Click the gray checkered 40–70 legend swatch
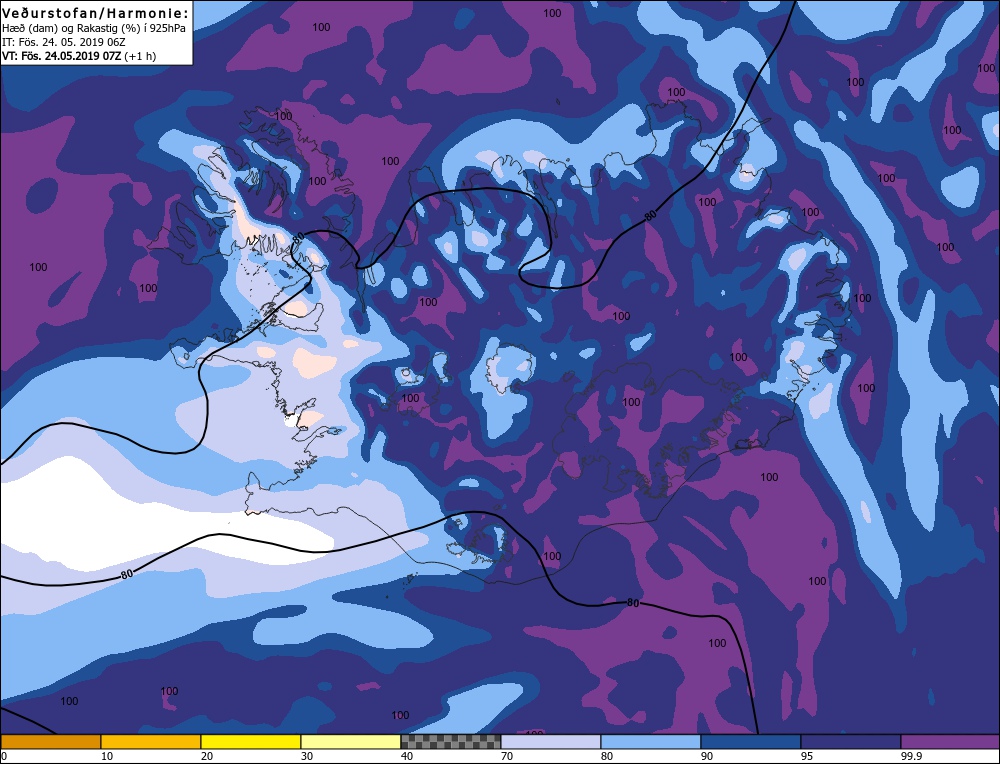This screenshot has height=764, width=1000. click(450, 741)
